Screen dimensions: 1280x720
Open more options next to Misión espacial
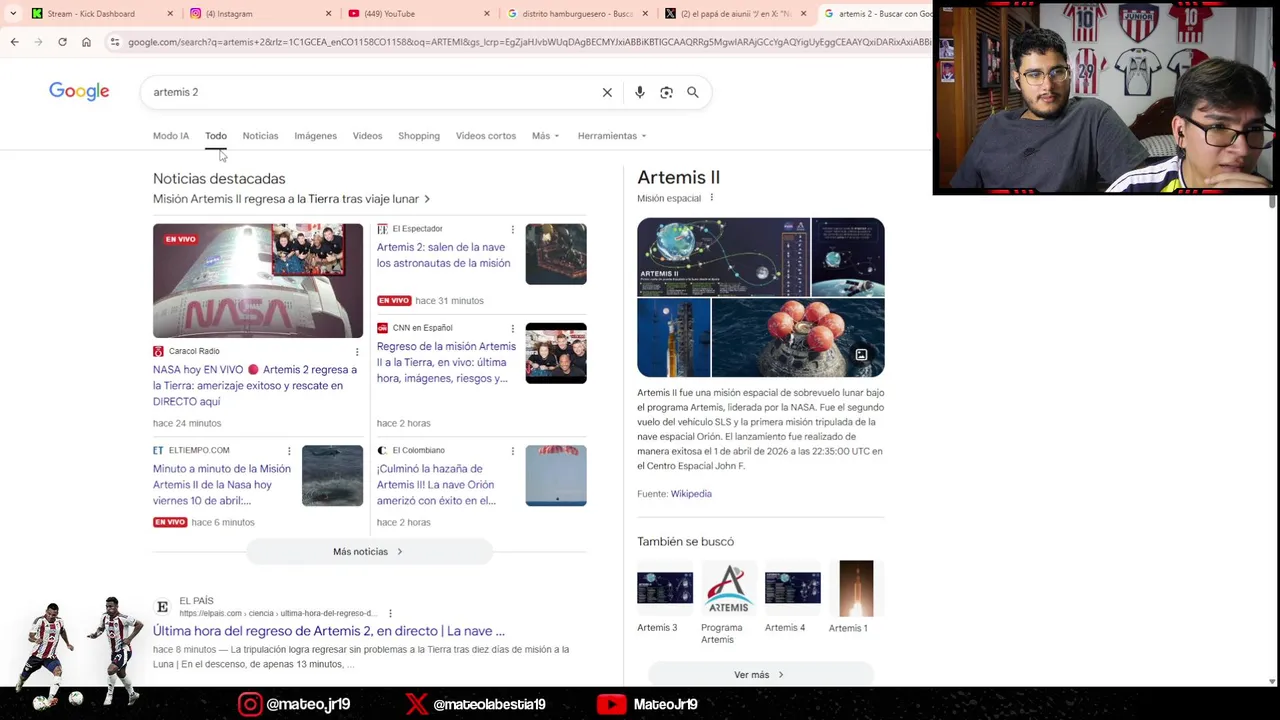pyautogui.click(x=712, y=198)
